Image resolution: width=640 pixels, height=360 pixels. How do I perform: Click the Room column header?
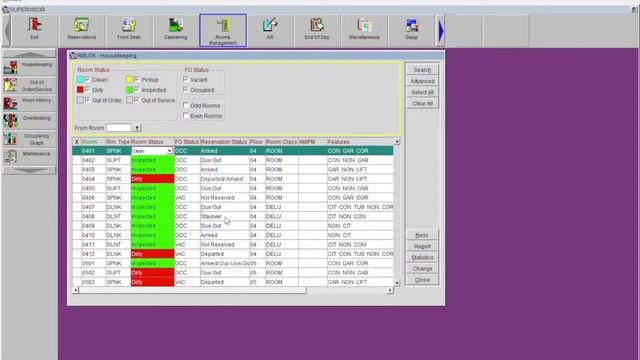(93, 142)
